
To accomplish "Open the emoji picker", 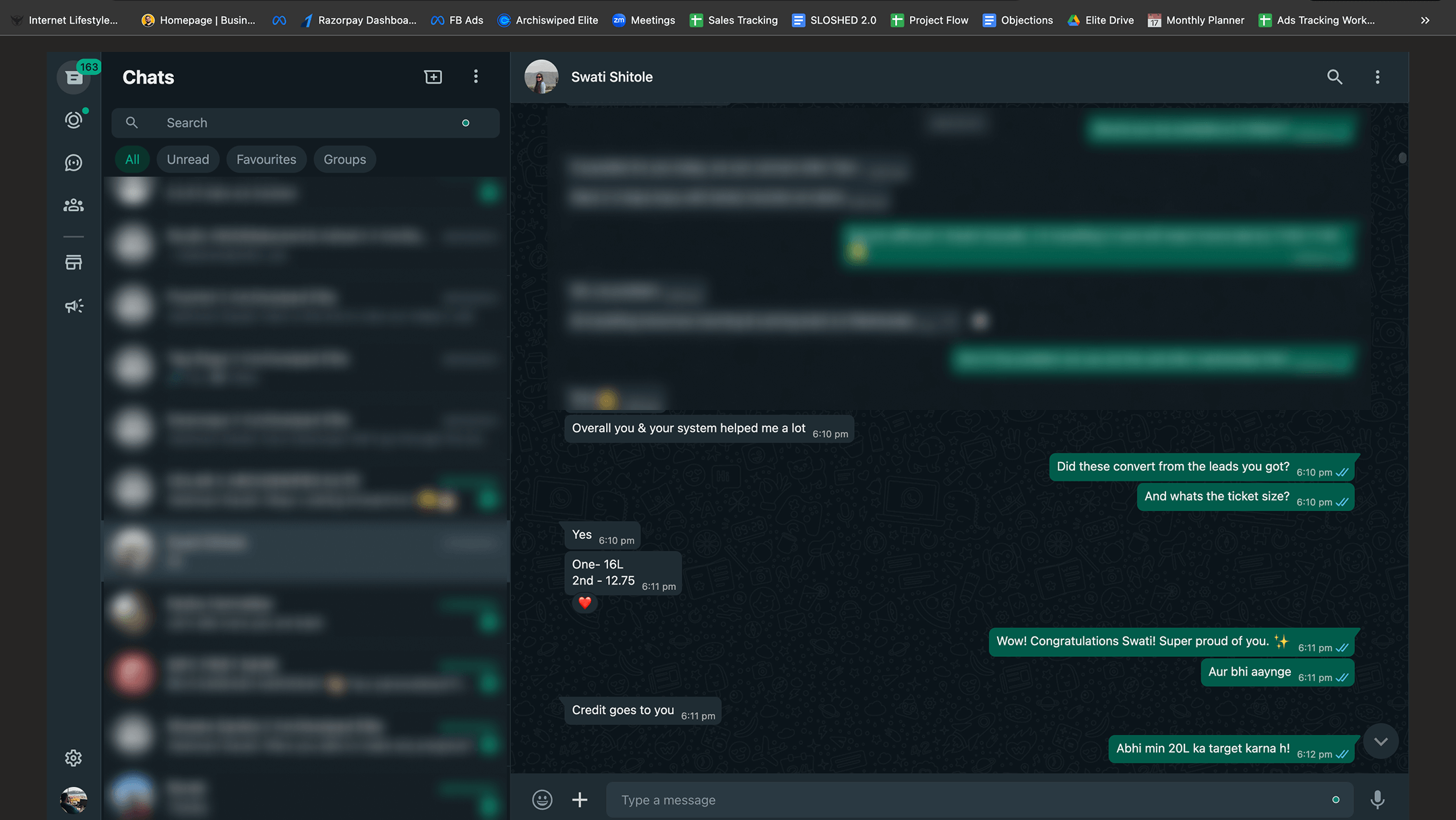I will [542, 800].
